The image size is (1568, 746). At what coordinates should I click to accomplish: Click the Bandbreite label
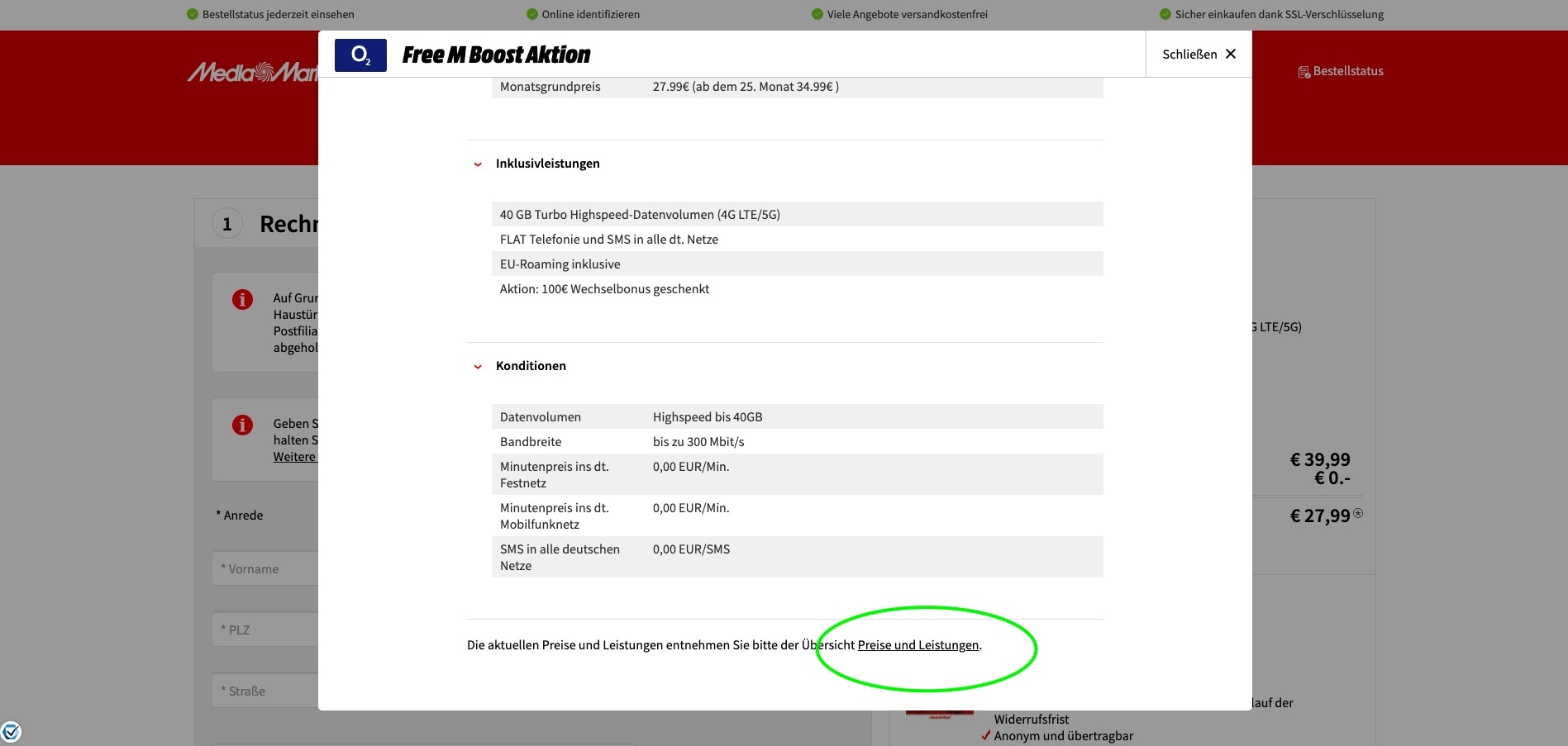click(x=531, y=442)
